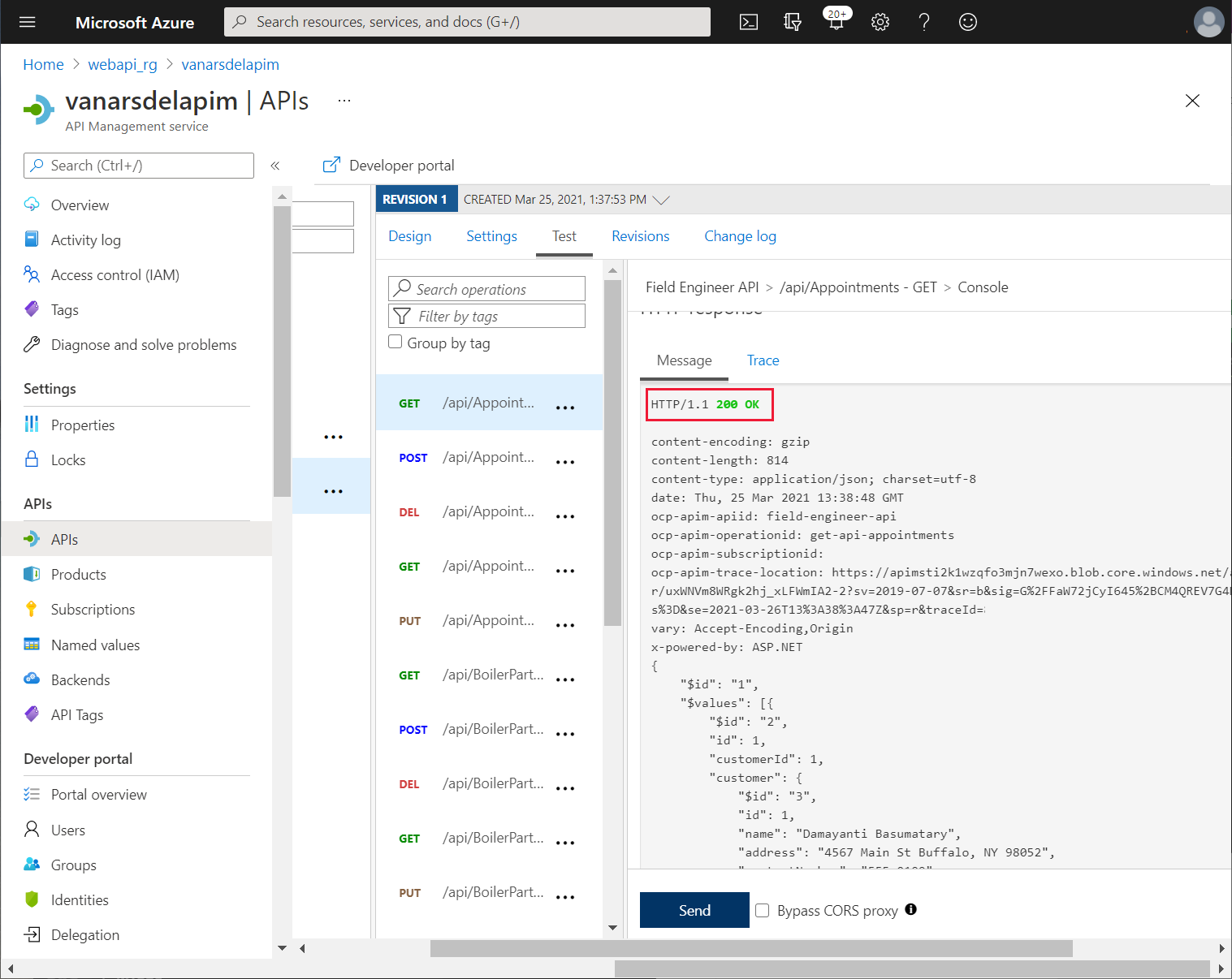Click the Delegation arrow icon

32,934
